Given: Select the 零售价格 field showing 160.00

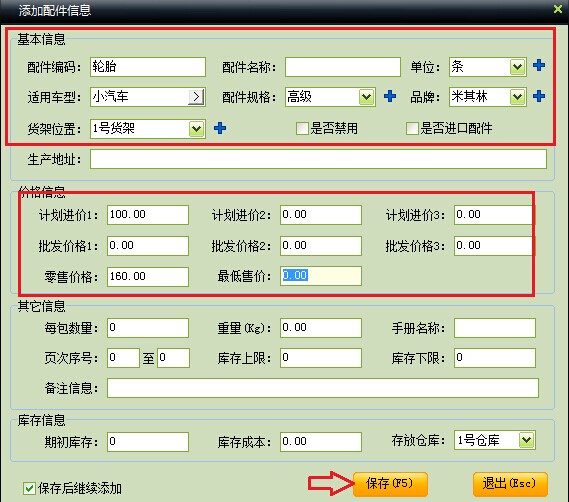Looking at the screenshot, I should [x=148, y=277].
